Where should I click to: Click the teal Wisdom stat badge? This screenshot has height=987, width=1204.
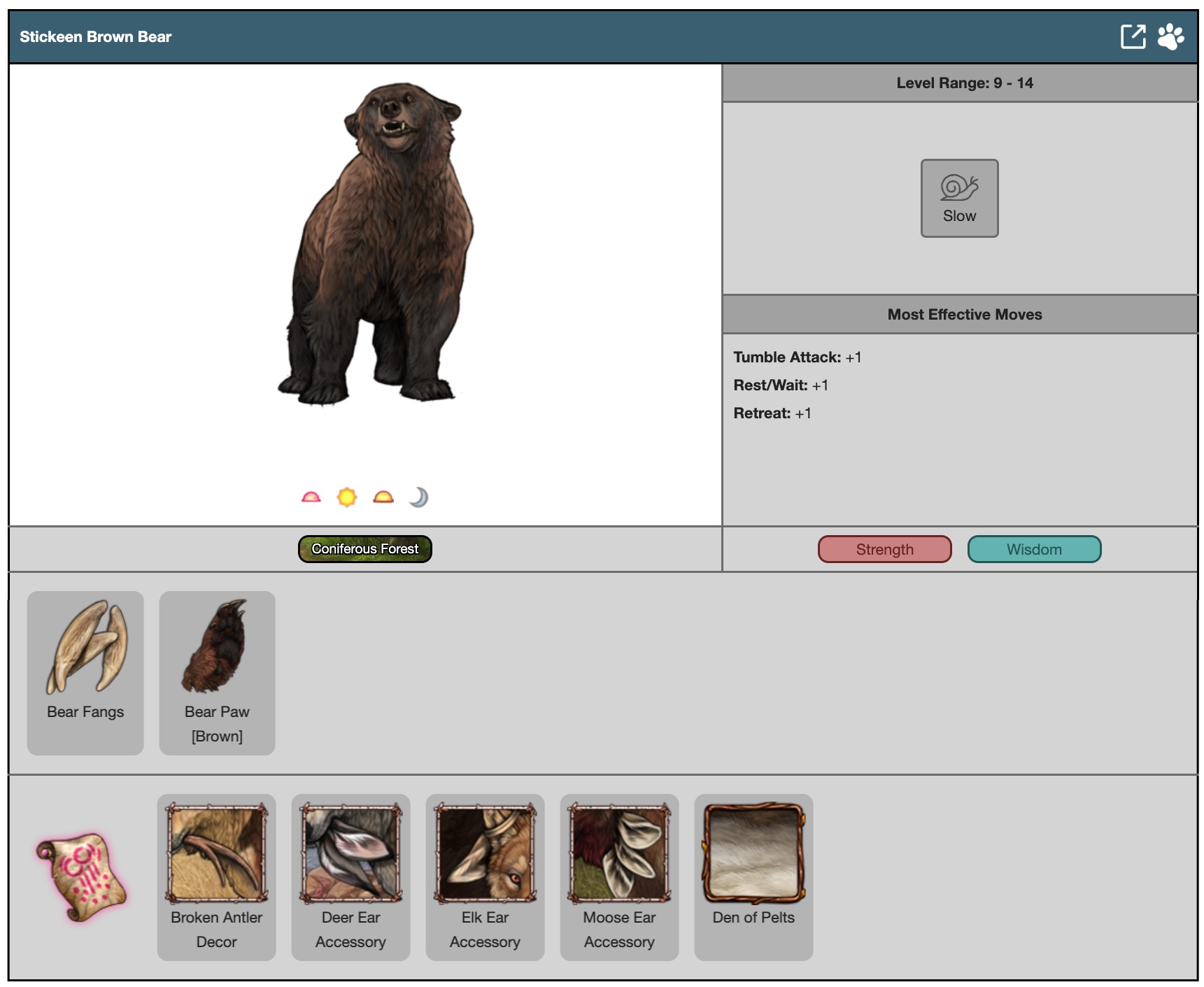click(1033, 550)
